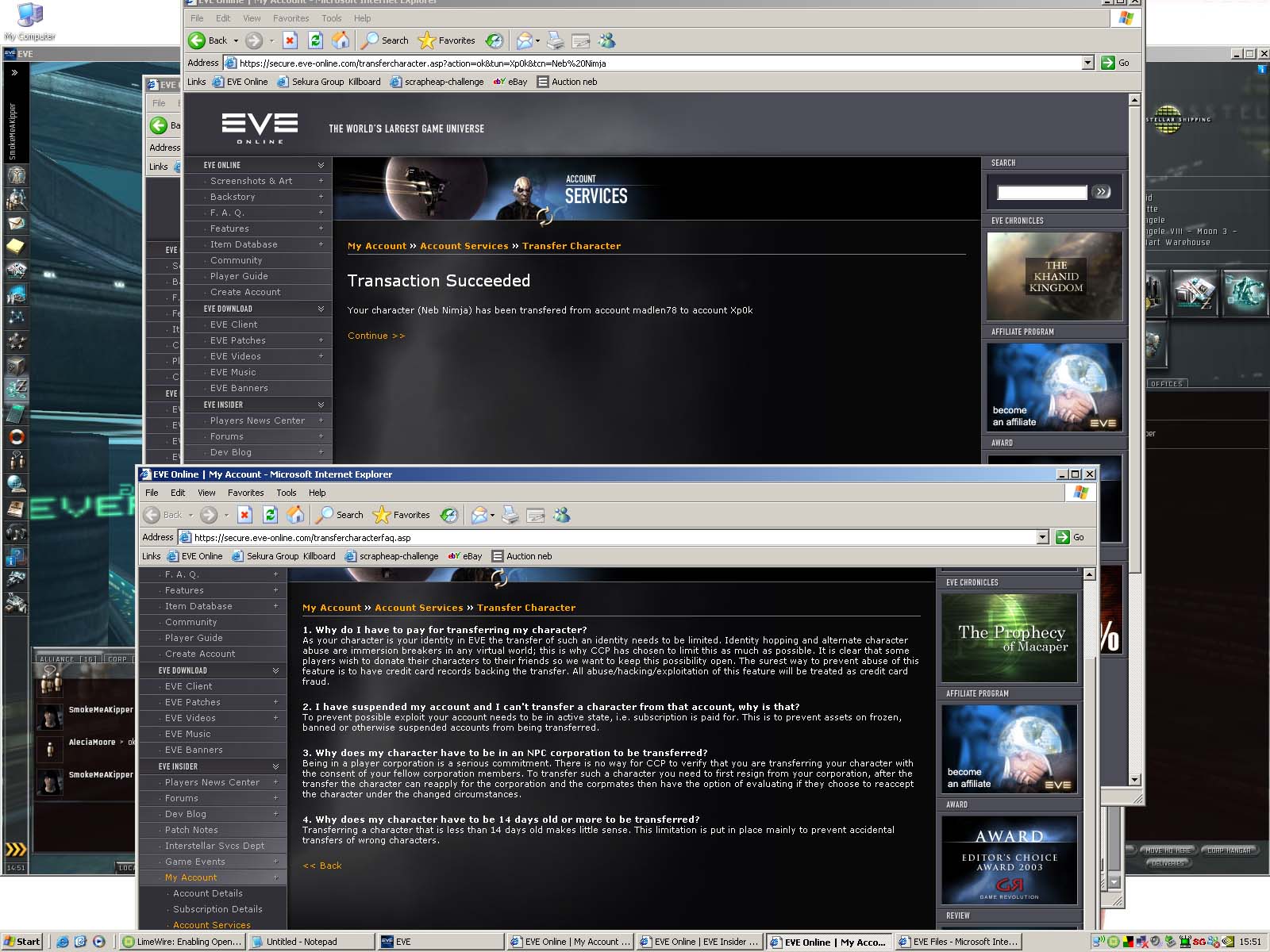Collapse the EVE INSIDER section in the front window sidebar

click(275, 766)
